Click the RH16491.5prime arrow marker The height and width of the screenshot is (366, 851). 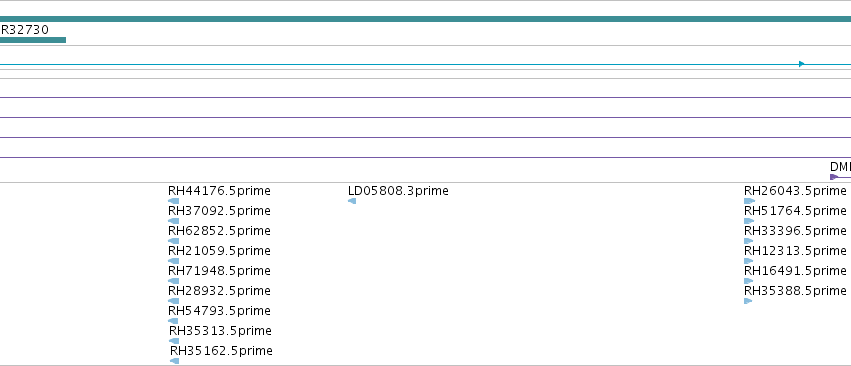coord(748,281)
